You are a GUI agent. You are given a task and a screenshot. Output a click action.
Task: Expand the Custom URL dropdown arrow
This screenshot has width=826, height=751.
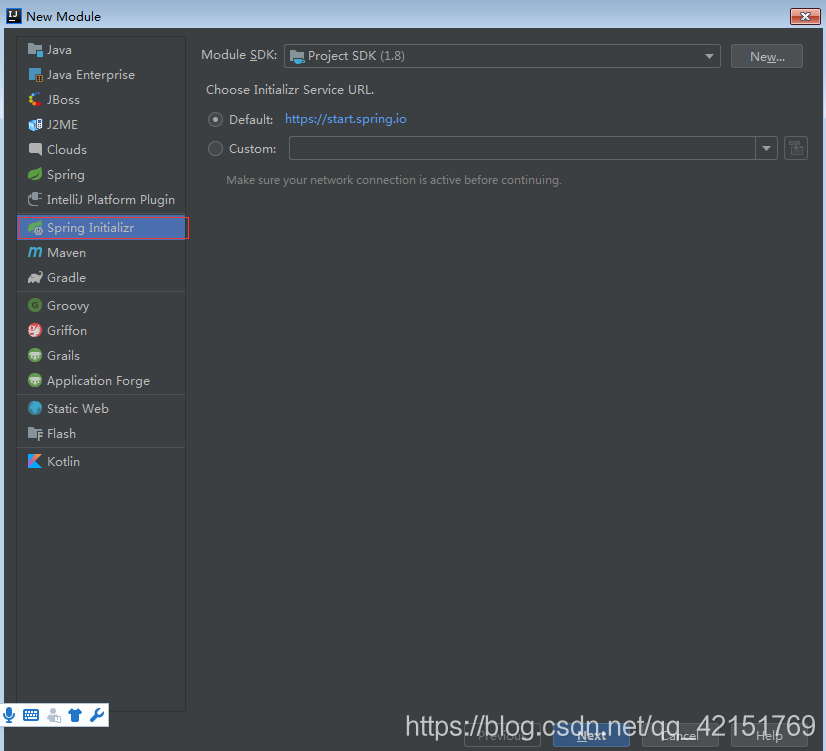[x=766, y=149]
